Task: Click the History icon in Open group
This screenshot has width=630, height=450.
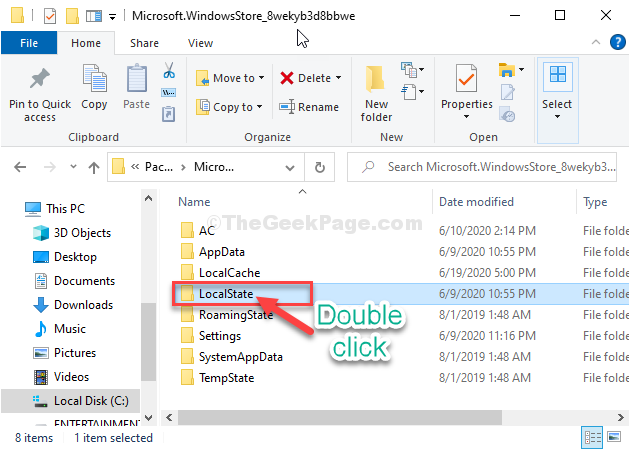Action: [507, 114]
